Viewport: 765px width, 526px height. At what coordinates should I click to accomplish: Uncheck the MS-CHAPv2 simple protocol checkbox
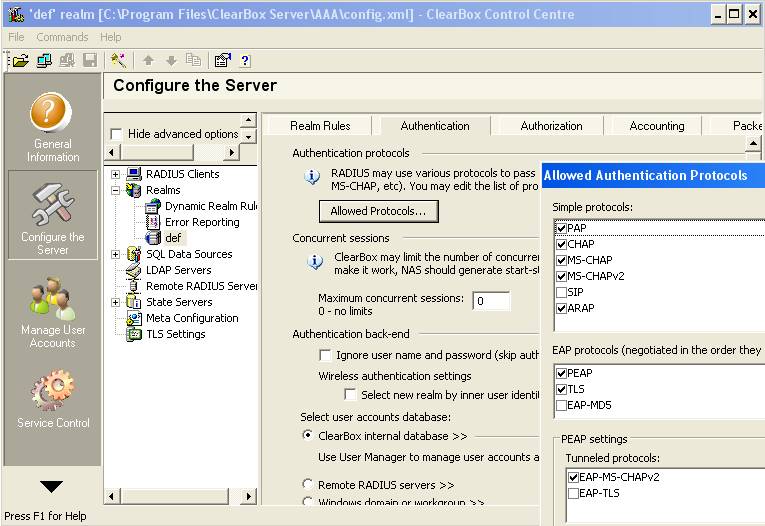pos(561,276)
